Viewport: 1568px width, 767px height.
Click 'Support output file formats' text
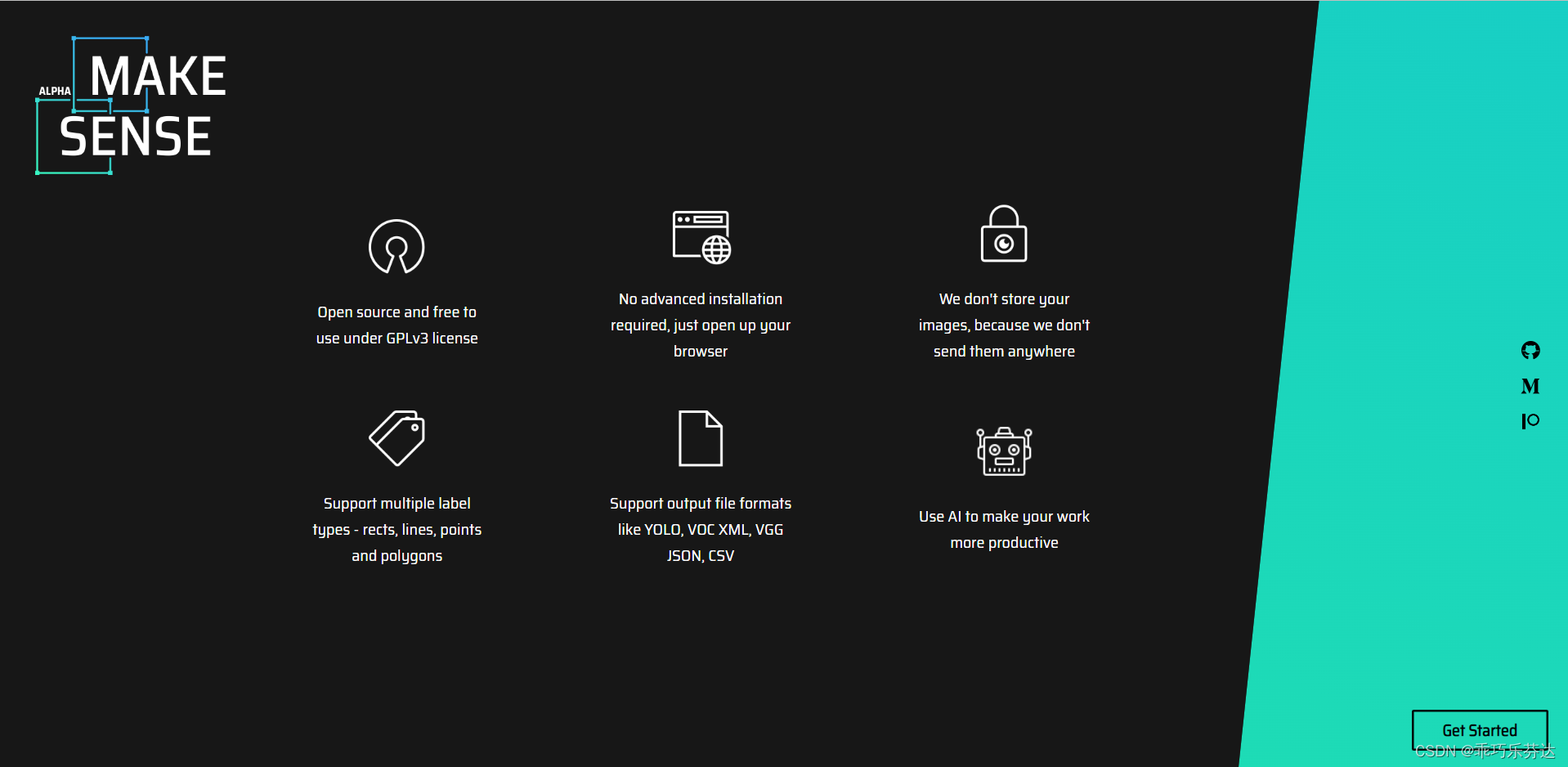click(701, 529)
